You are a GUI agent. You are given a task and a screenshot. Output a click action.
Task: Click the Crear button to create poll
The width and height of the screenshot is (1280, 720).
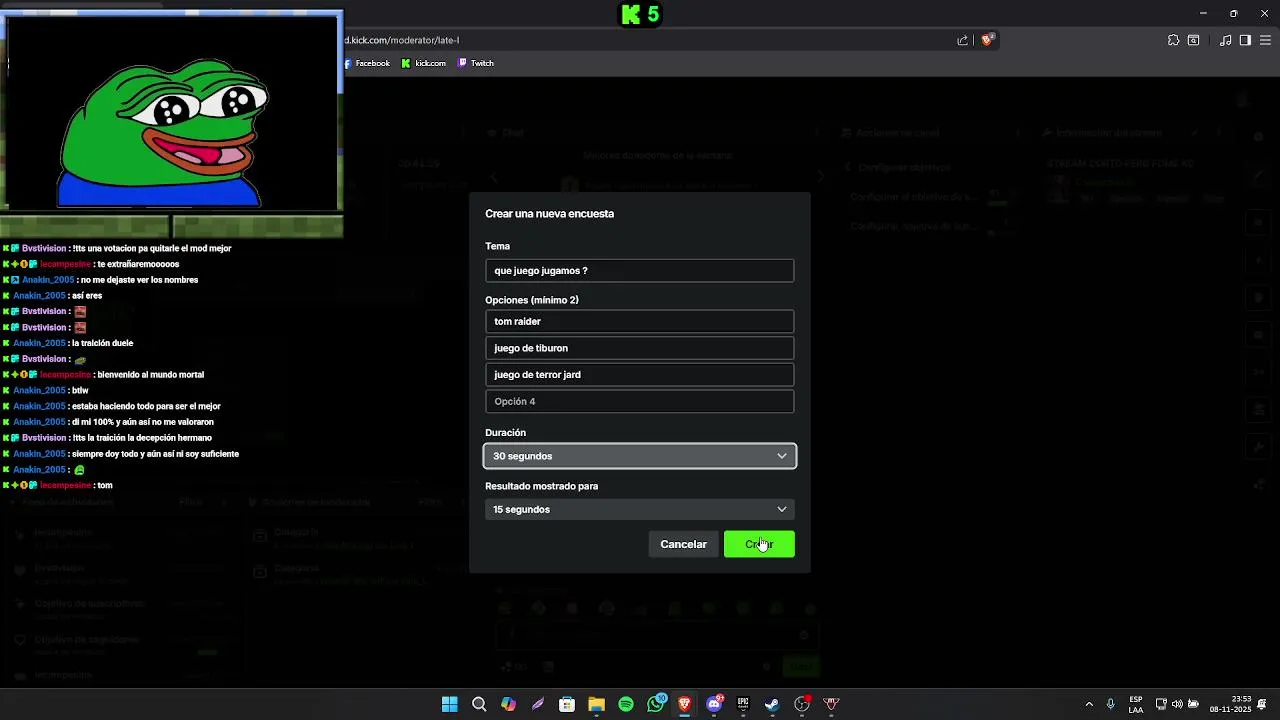[x=759, y=544]
